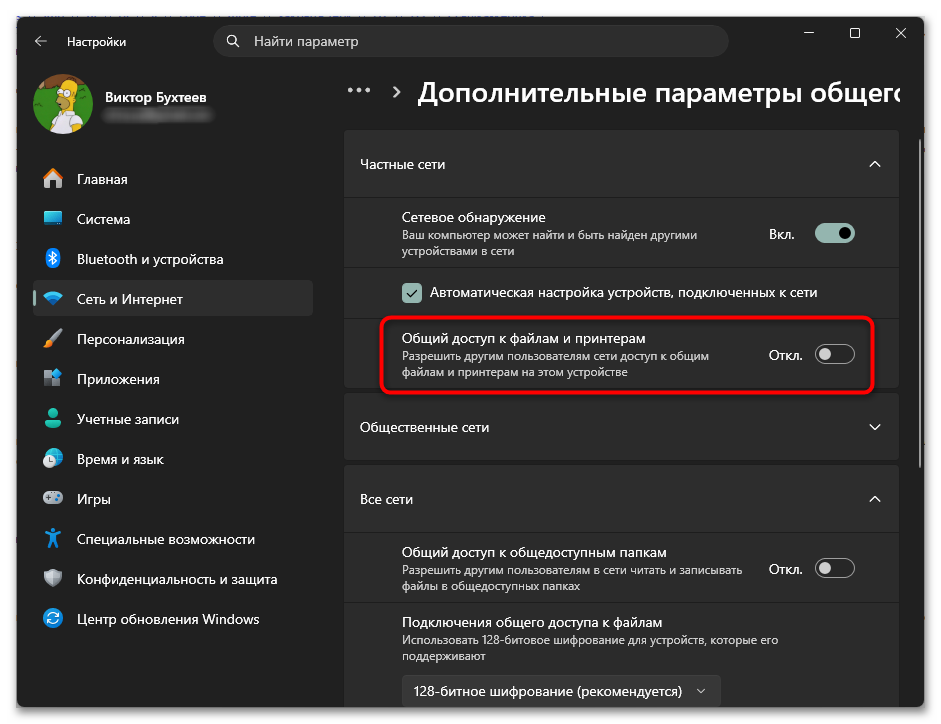Open the Время и язык section
Screen dimensions: 941x724
[173, 459]
